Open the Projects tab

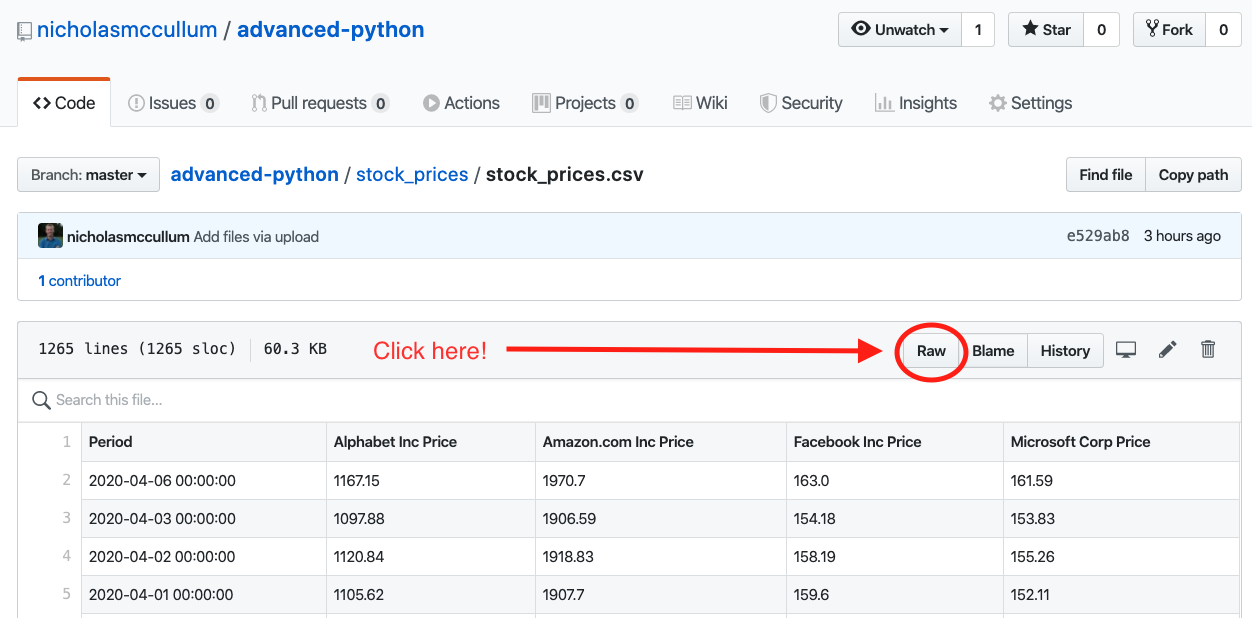point(585,103)
